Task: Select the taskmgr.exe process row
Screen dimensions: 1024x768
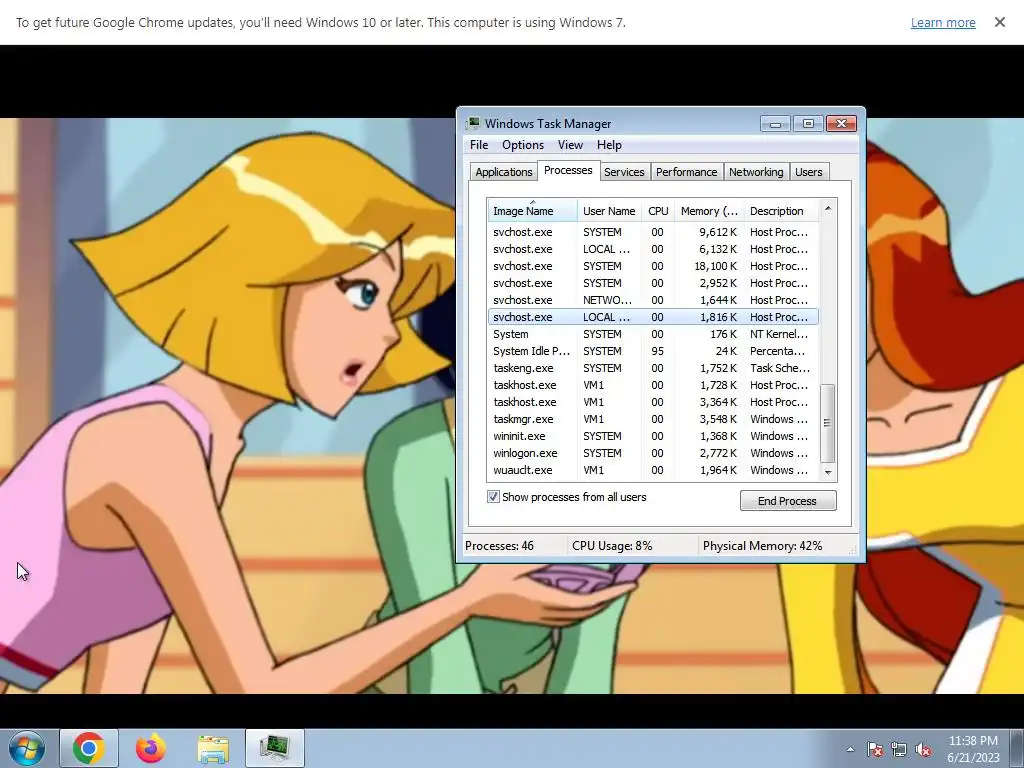Action: coord(653,419)
